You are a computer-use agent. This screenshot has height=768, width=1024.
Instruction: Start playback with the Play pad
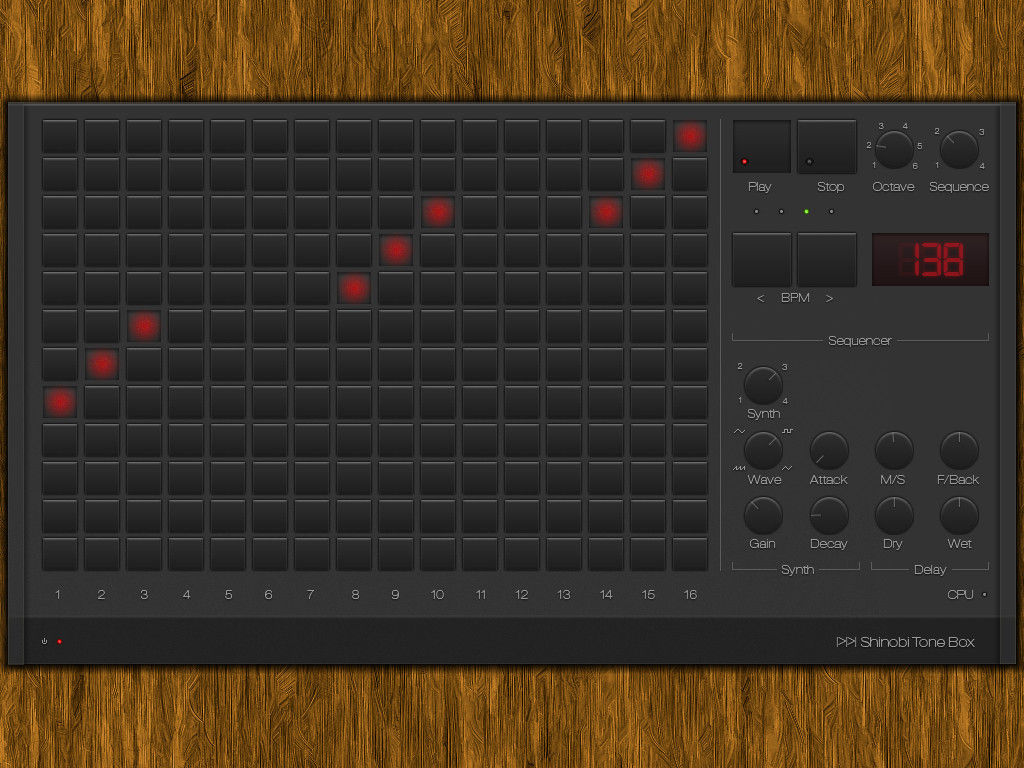pyautogui.click(x=761, y=146)
